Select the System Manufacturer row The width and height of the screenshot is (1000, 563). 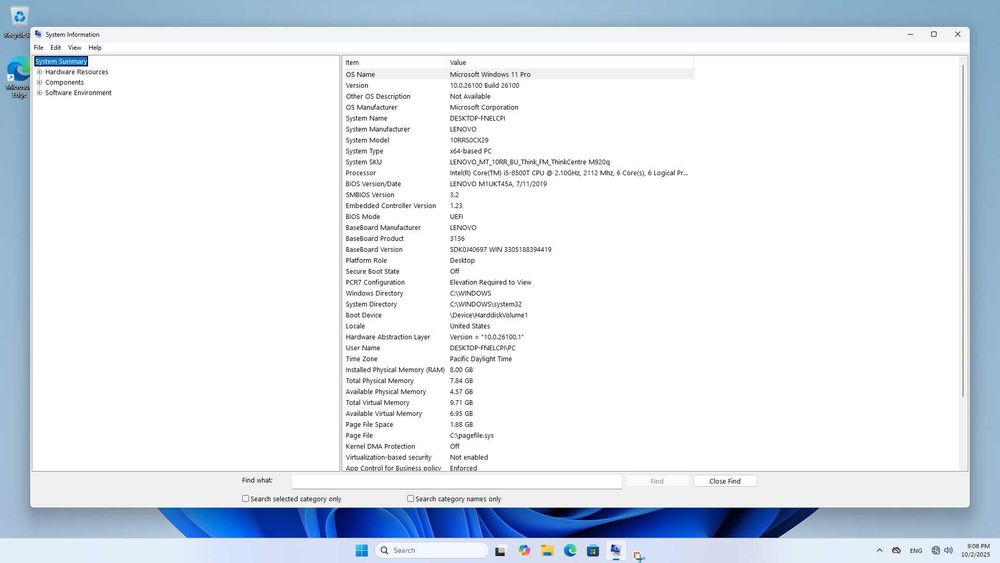518,129
